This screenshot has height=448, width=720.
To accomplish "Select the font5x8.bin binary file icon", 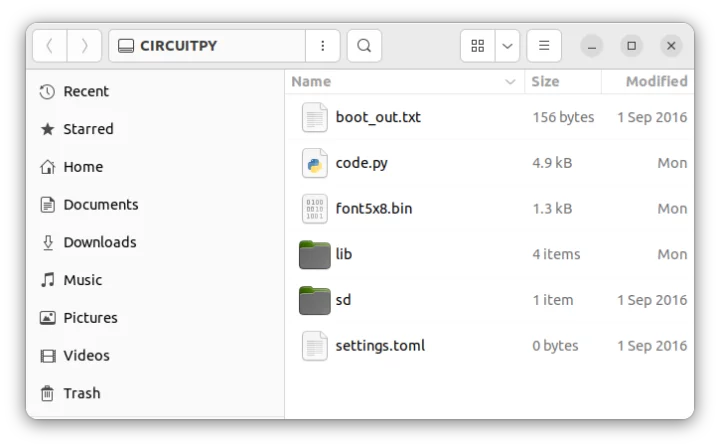I will pos(315,209).
